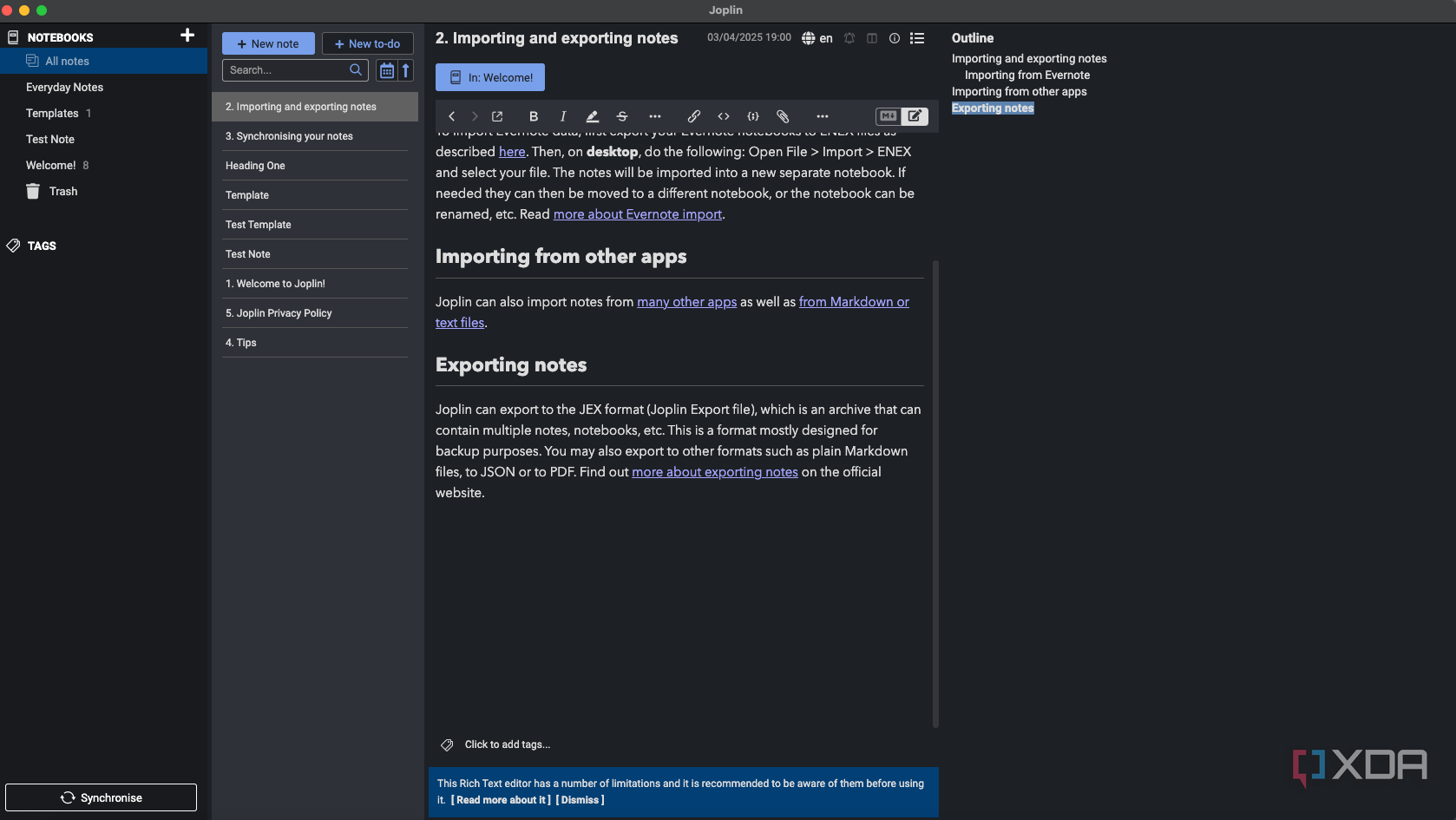
Task: Select All notes in sidebar
Action: pos(104,62)
